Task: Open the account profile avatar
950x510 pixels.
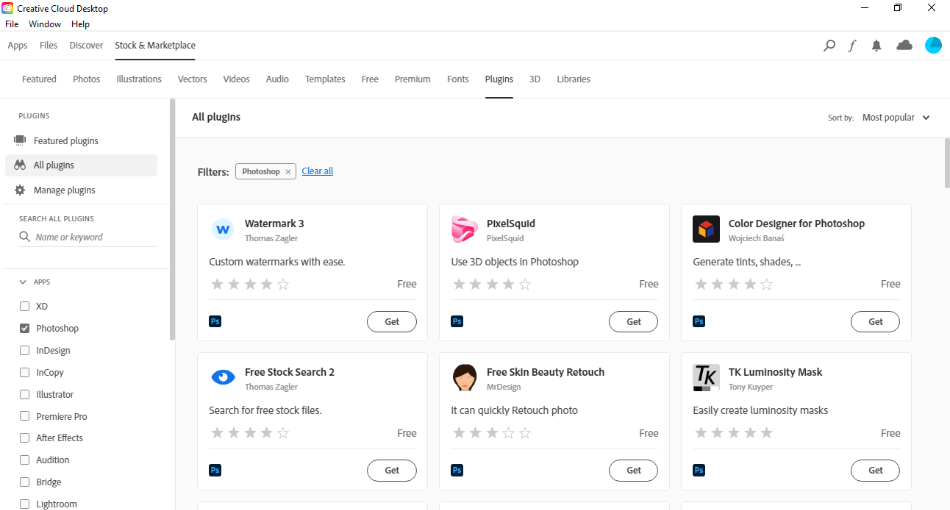Action: 933,45
